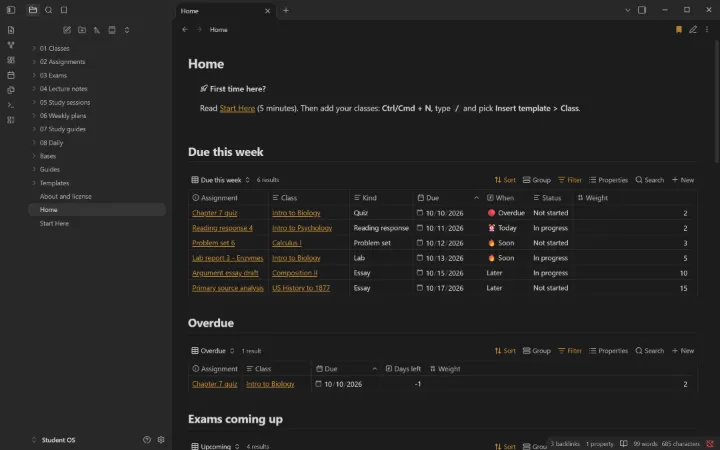Sort the Due this week table
This screenshot has width=720, height=450.
point(505,180)
